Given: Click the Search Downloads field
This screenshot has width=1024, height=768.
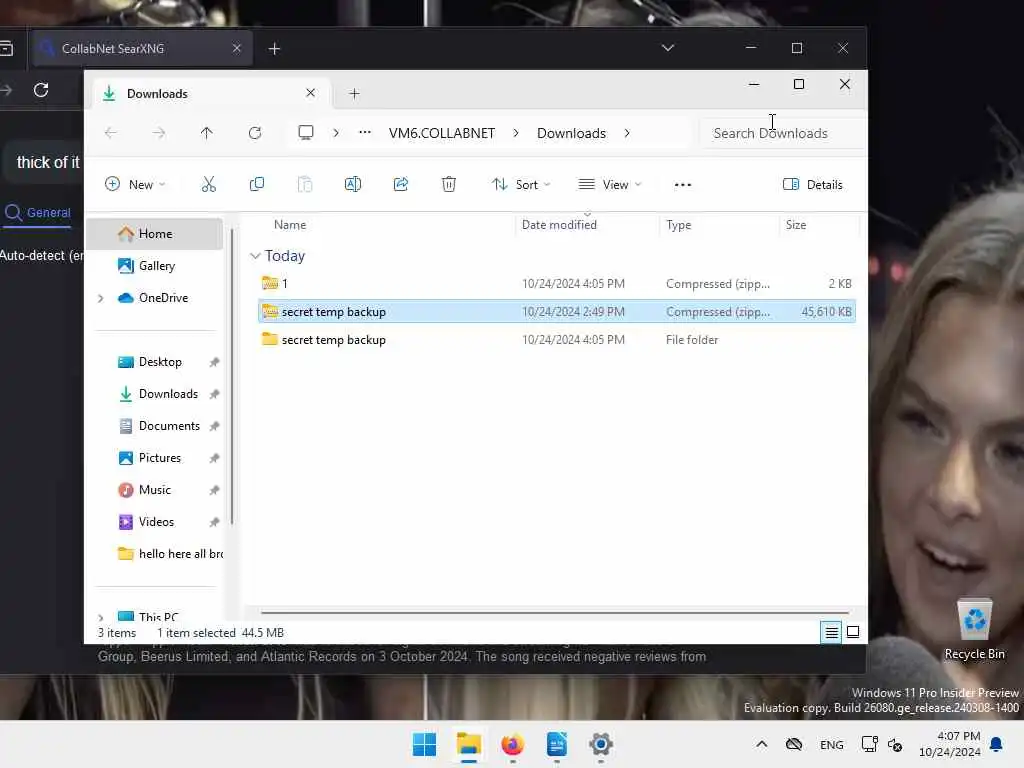Looking at the screenshot, I should (x=782, y=133).
